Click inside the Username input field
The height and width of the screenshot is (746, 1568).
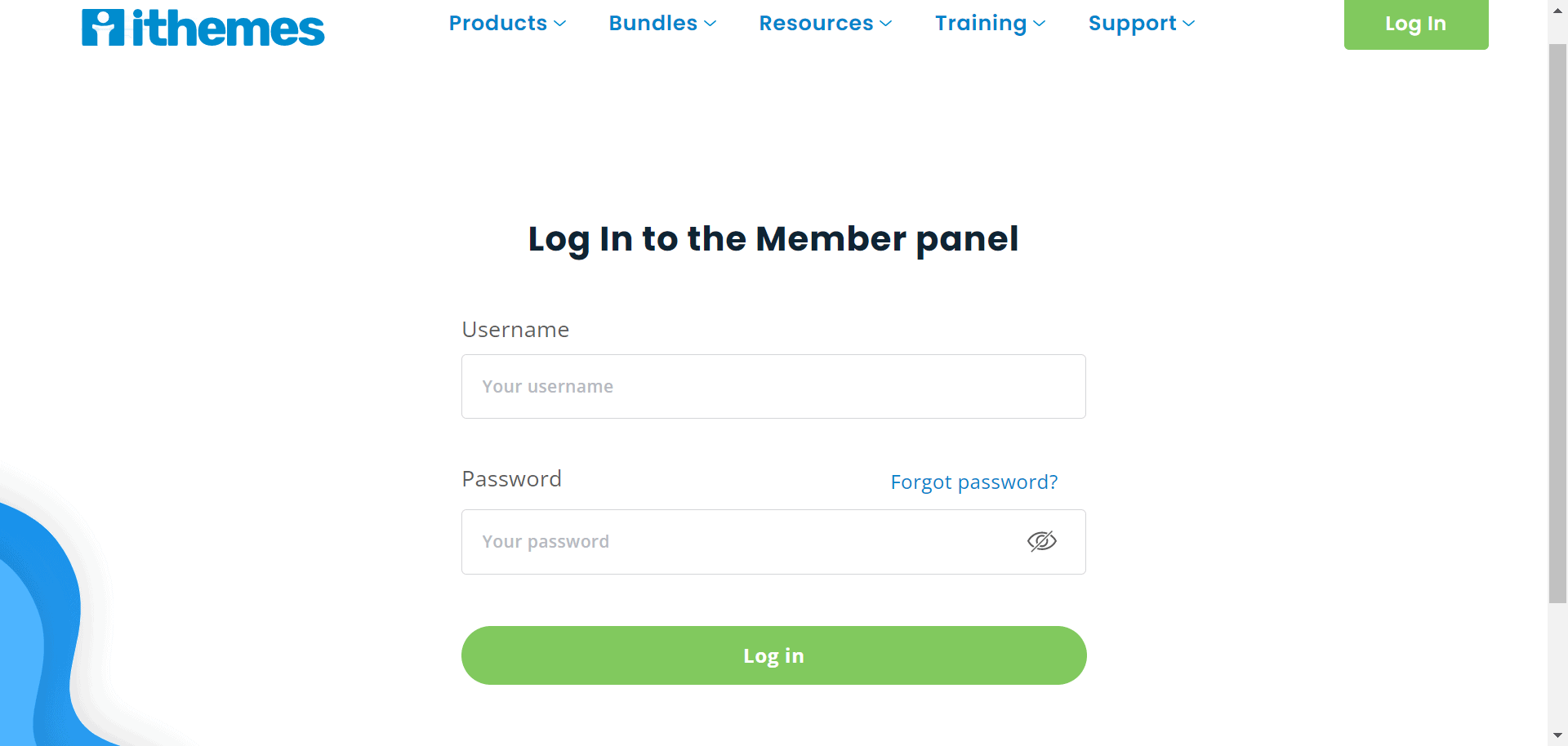point(773,386)
